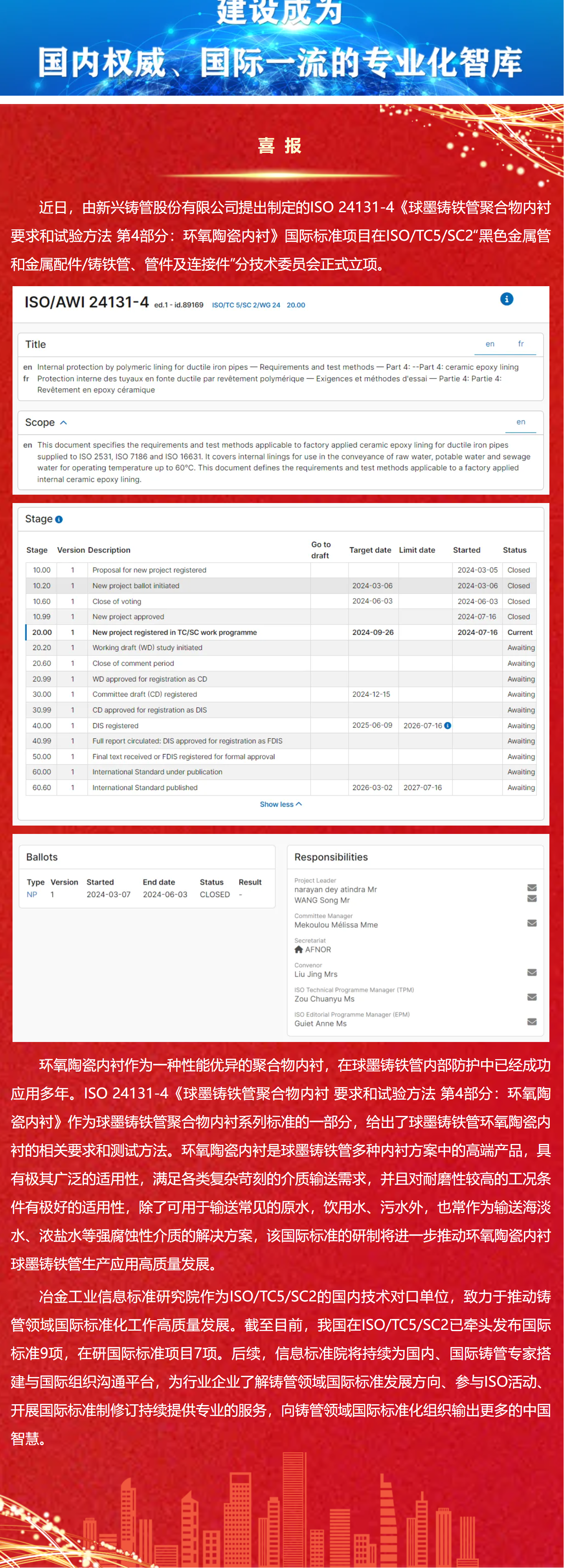The image size is (564, 1568).
Task: Click target date 2024-12-15 cell
Action: point(373,694)
